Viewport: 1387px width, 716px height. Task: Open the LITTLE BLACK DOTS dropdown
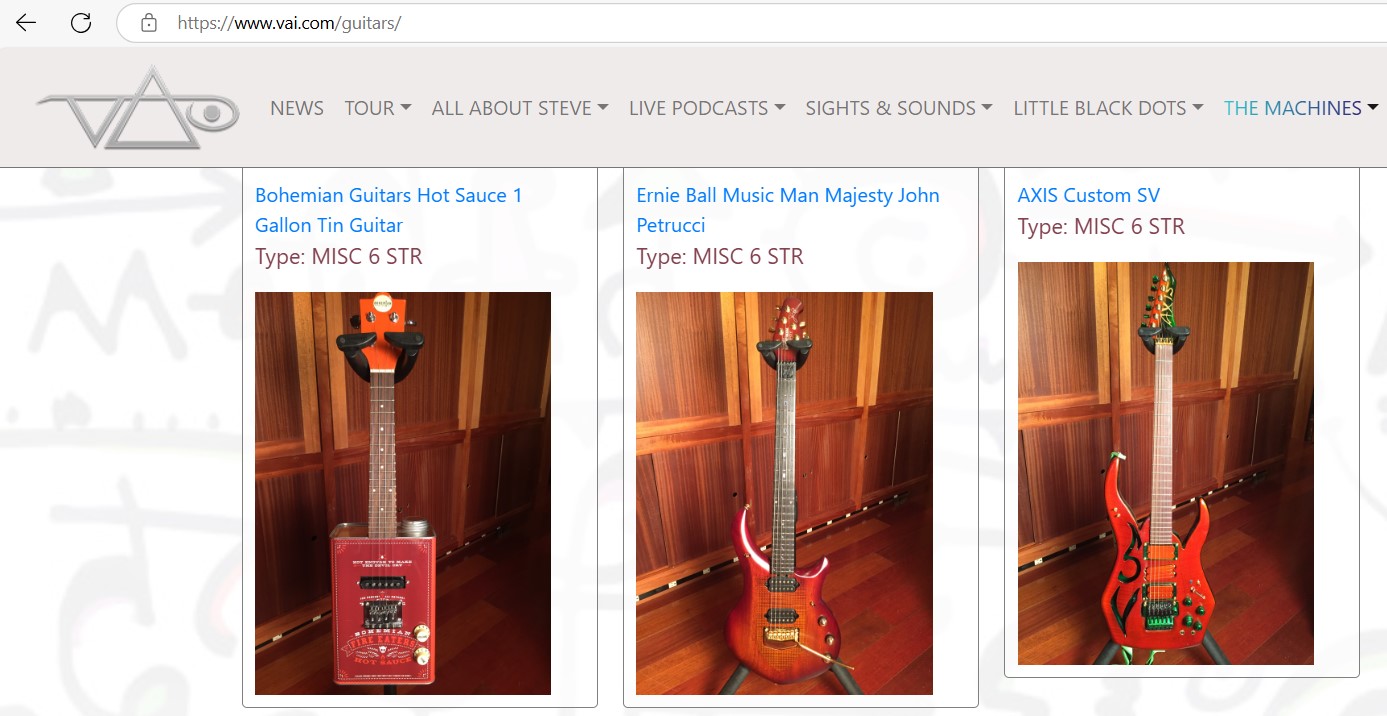tap(1108, 108)
